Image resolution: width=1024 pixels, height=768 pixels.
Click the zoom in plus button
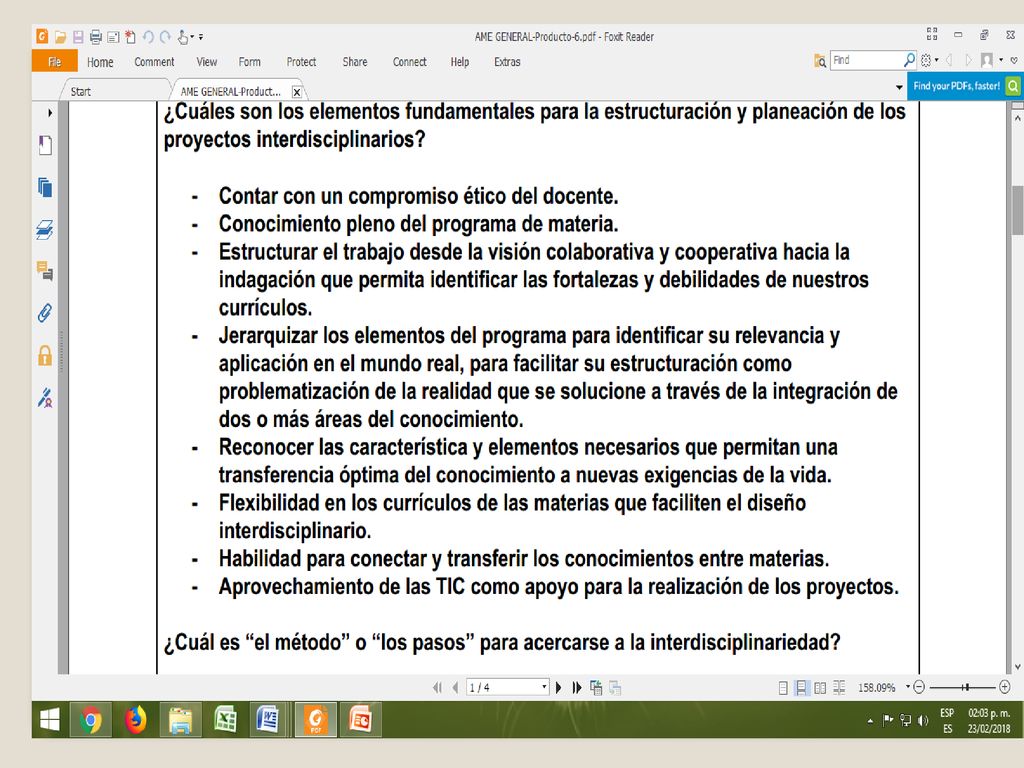tap(1004, 687)
